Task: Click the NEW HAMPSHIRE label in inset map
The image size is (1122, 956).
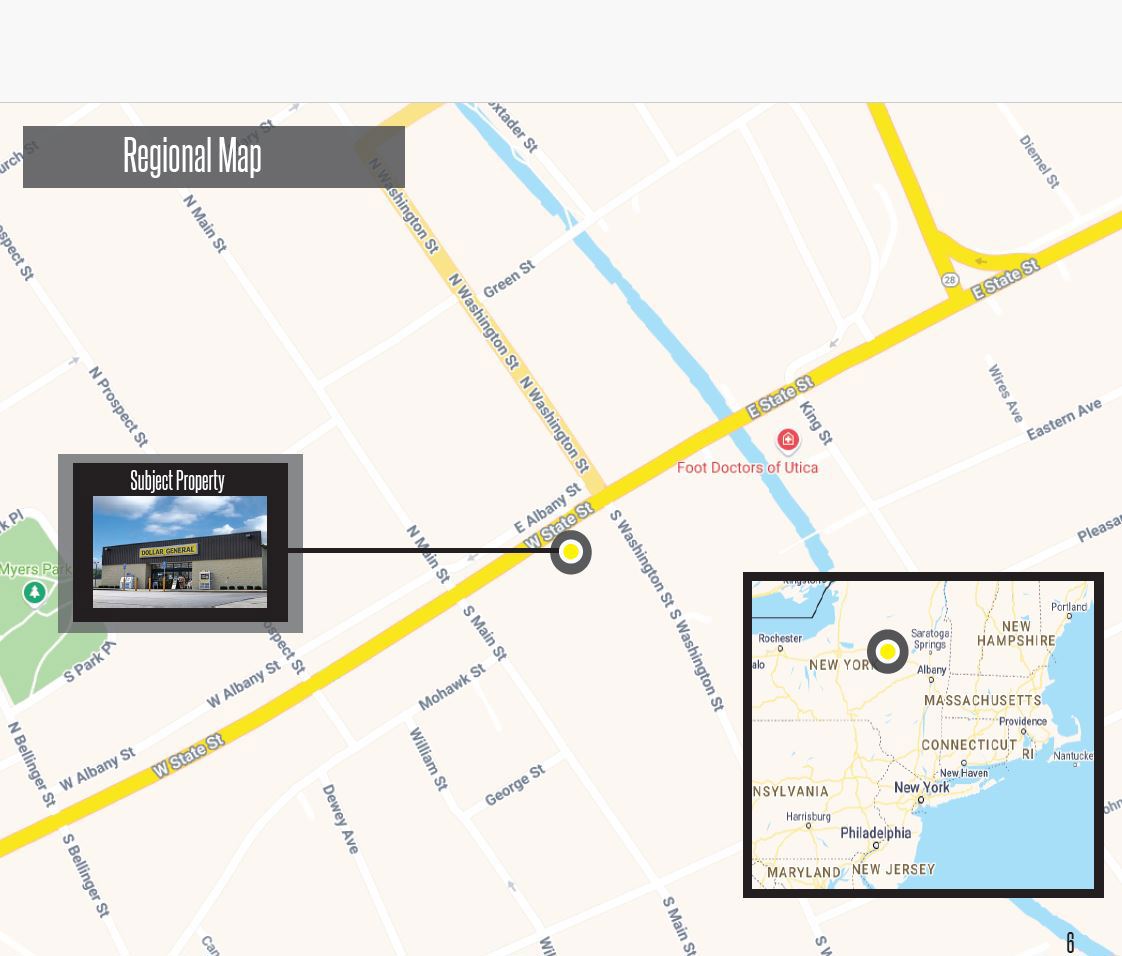Action: [1016, 633]
